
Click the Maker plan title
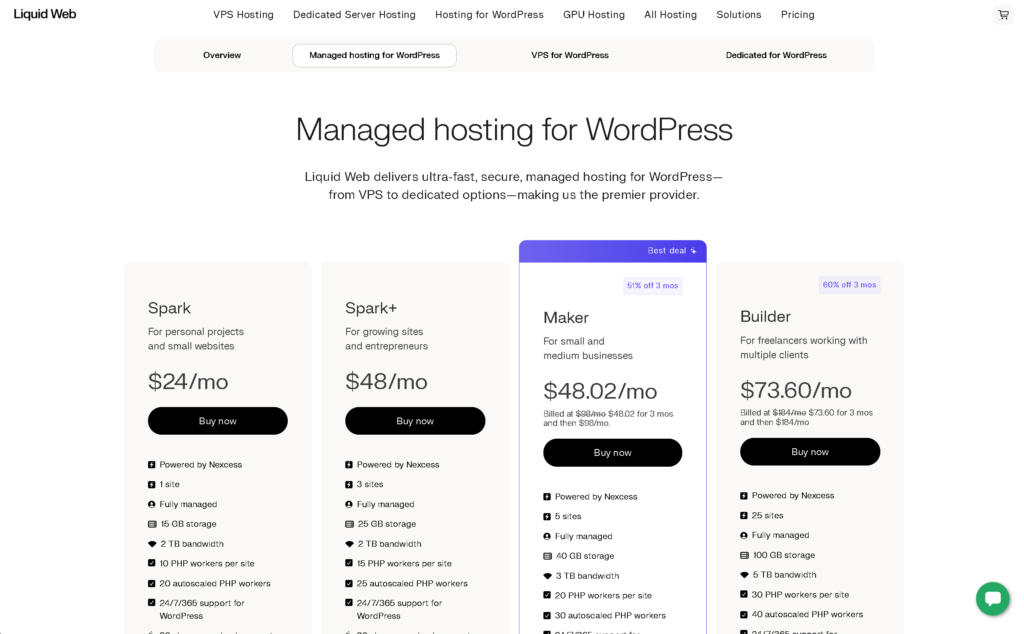[x=566, y=318]
